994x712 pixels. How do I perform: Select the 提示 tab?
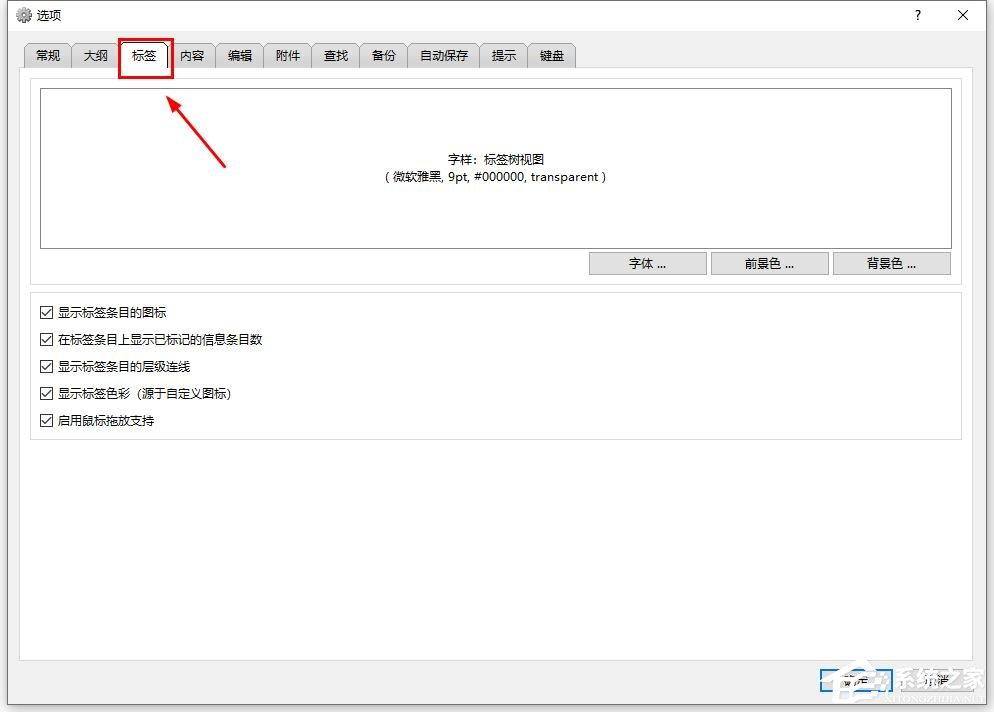(x=504, y=56)
